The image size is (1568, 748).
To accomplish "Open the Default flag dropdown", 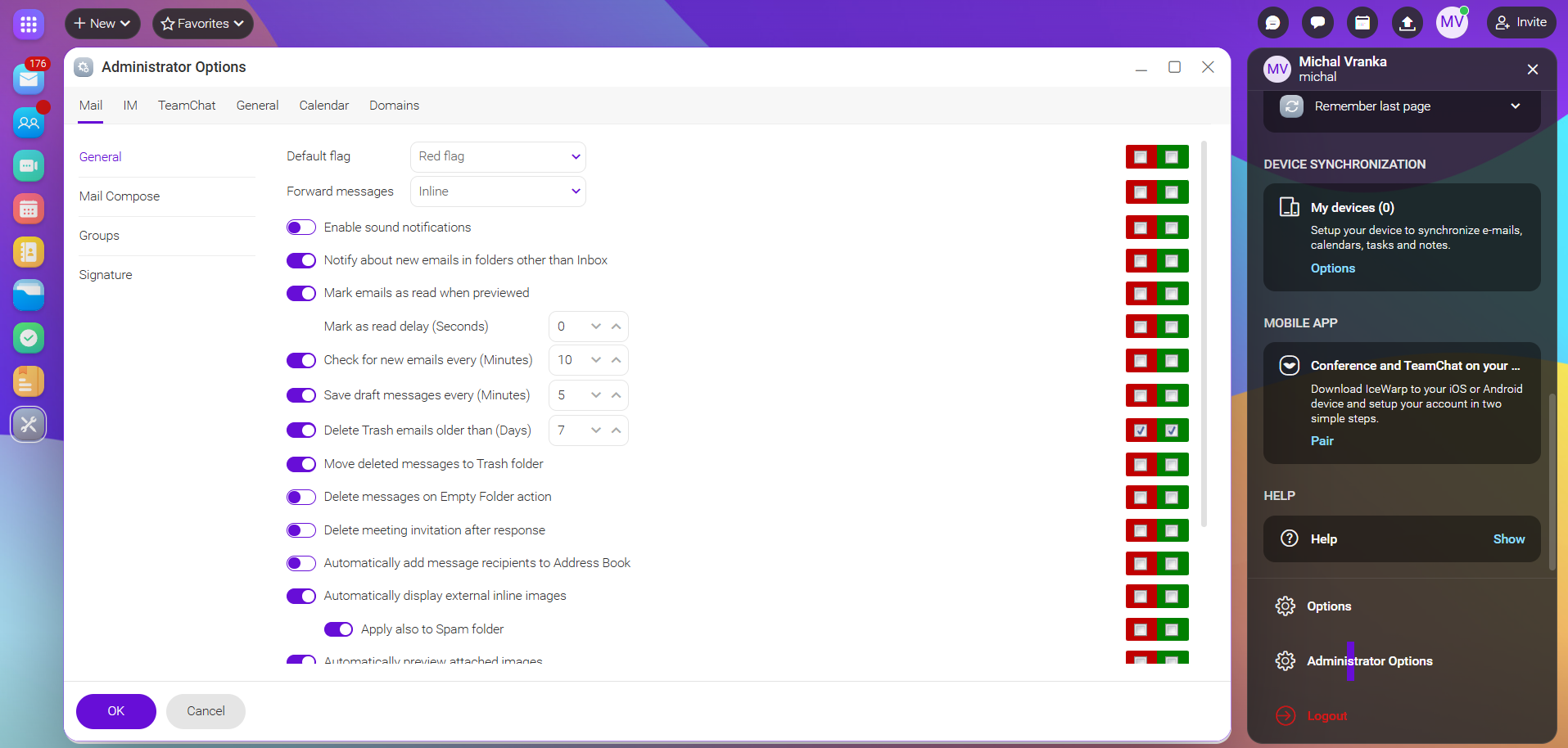I will [498, 157].
